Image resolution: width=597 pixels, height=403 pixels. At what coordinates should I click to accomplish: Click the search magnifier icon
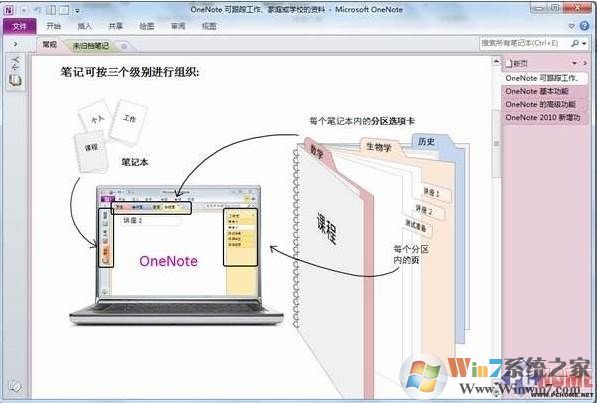575,44
